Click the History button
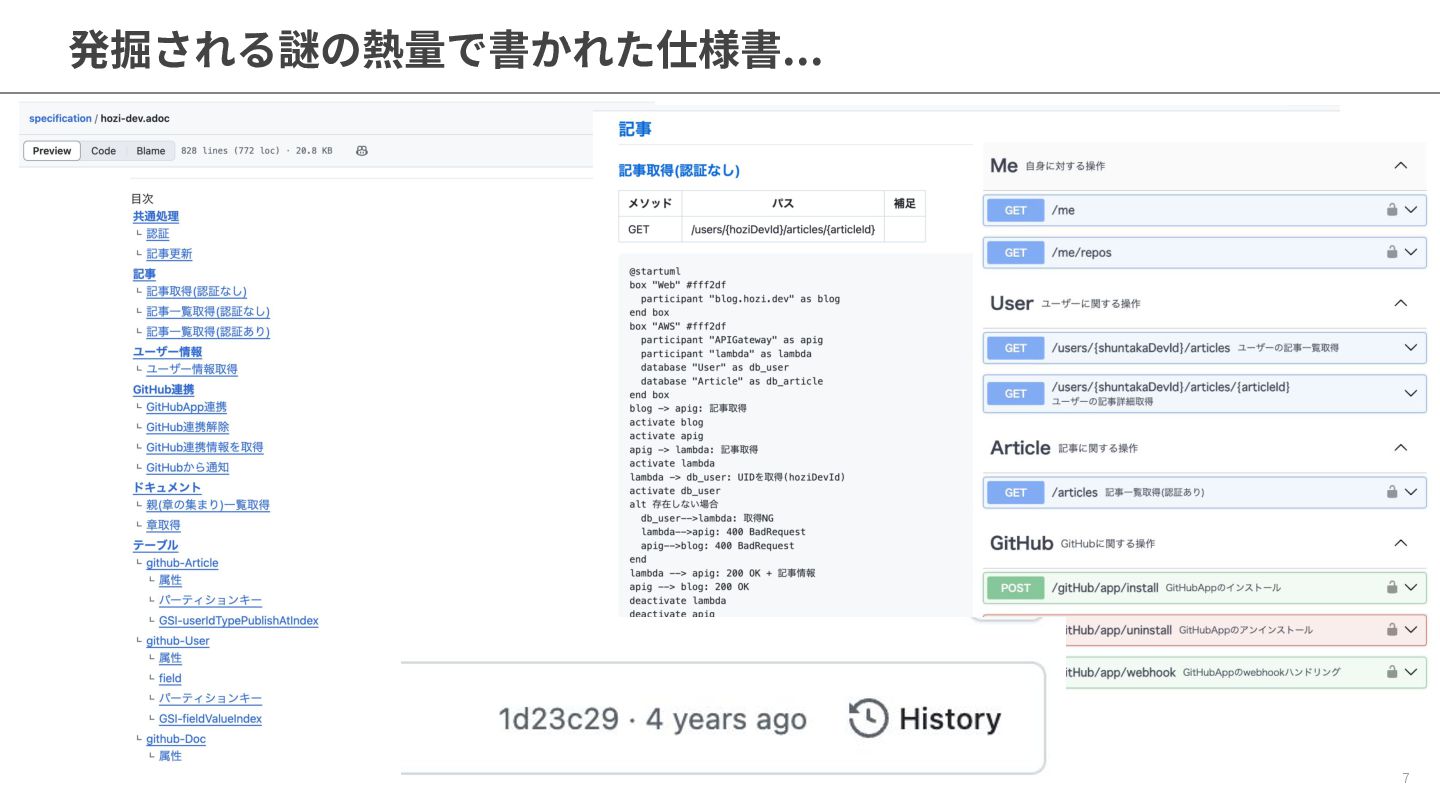Image resolution: width=1440 pixels, height=810 pixels. tap(925, 718)
